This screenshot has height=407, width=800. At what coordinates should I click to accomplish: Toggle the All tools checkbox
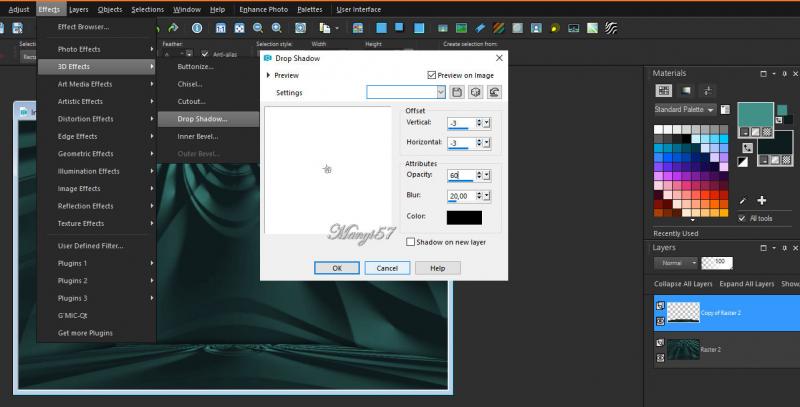pyautogui.click(x=741, y=218)
